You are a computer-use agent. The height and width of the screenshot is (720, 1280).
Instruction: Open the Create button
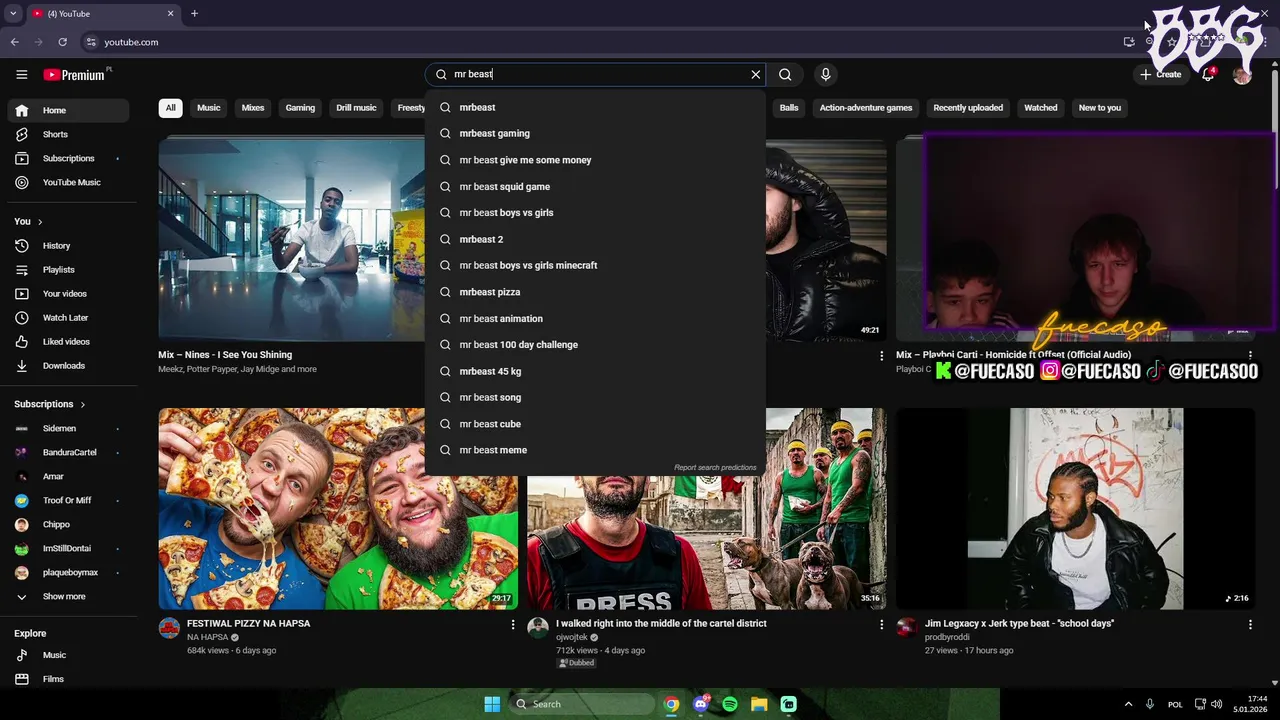[1161, 74]
